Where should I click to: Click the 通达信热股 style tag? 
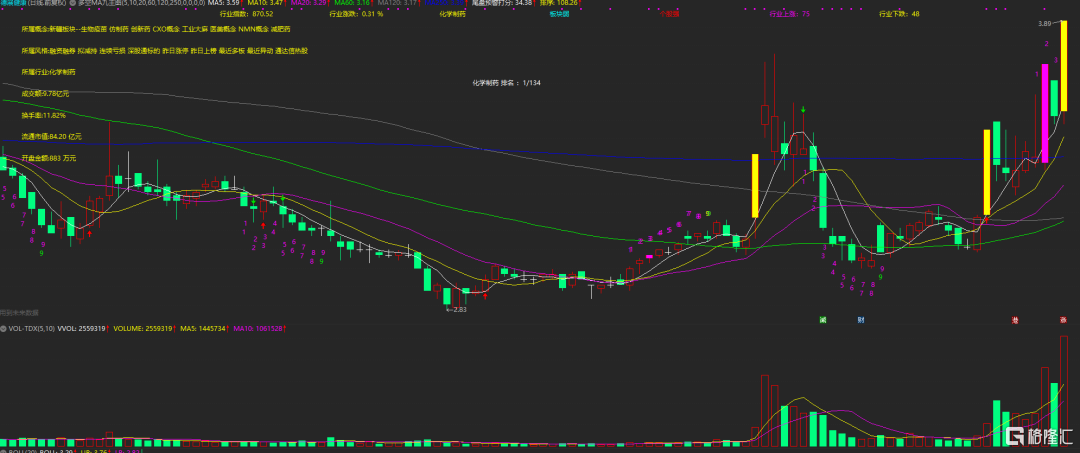pos(291,51)
